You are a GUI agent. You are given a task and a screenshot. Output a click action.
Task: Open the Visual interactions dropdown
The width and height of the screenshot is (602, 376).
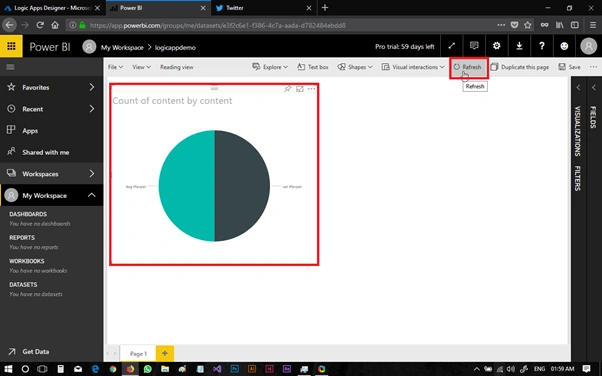point(413,67)
